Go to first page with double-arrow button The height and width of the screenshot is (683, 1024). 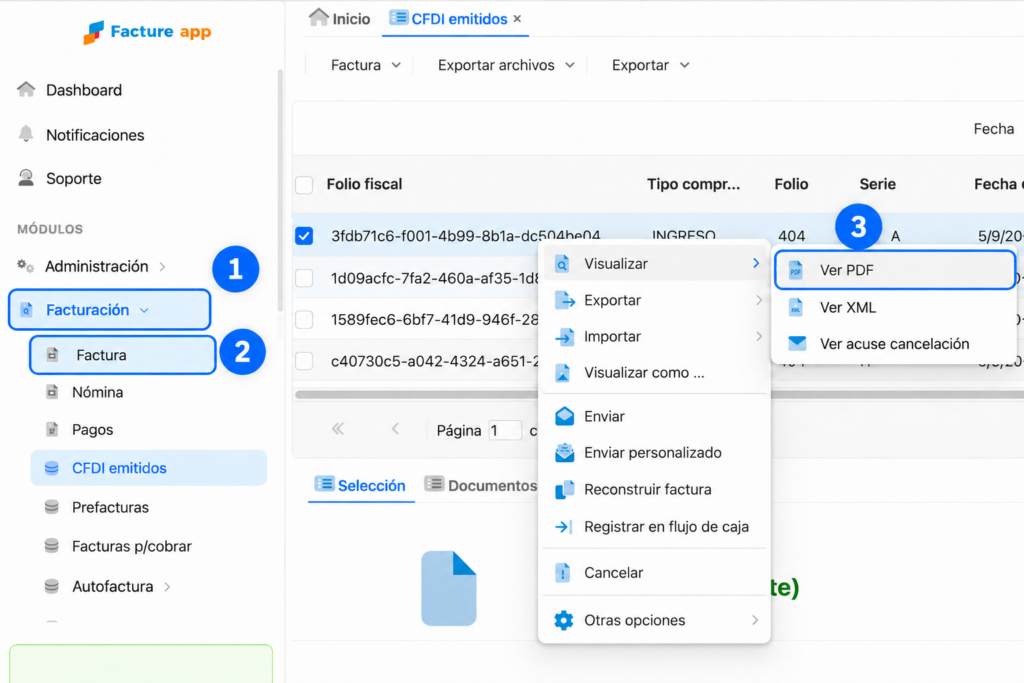338,429
